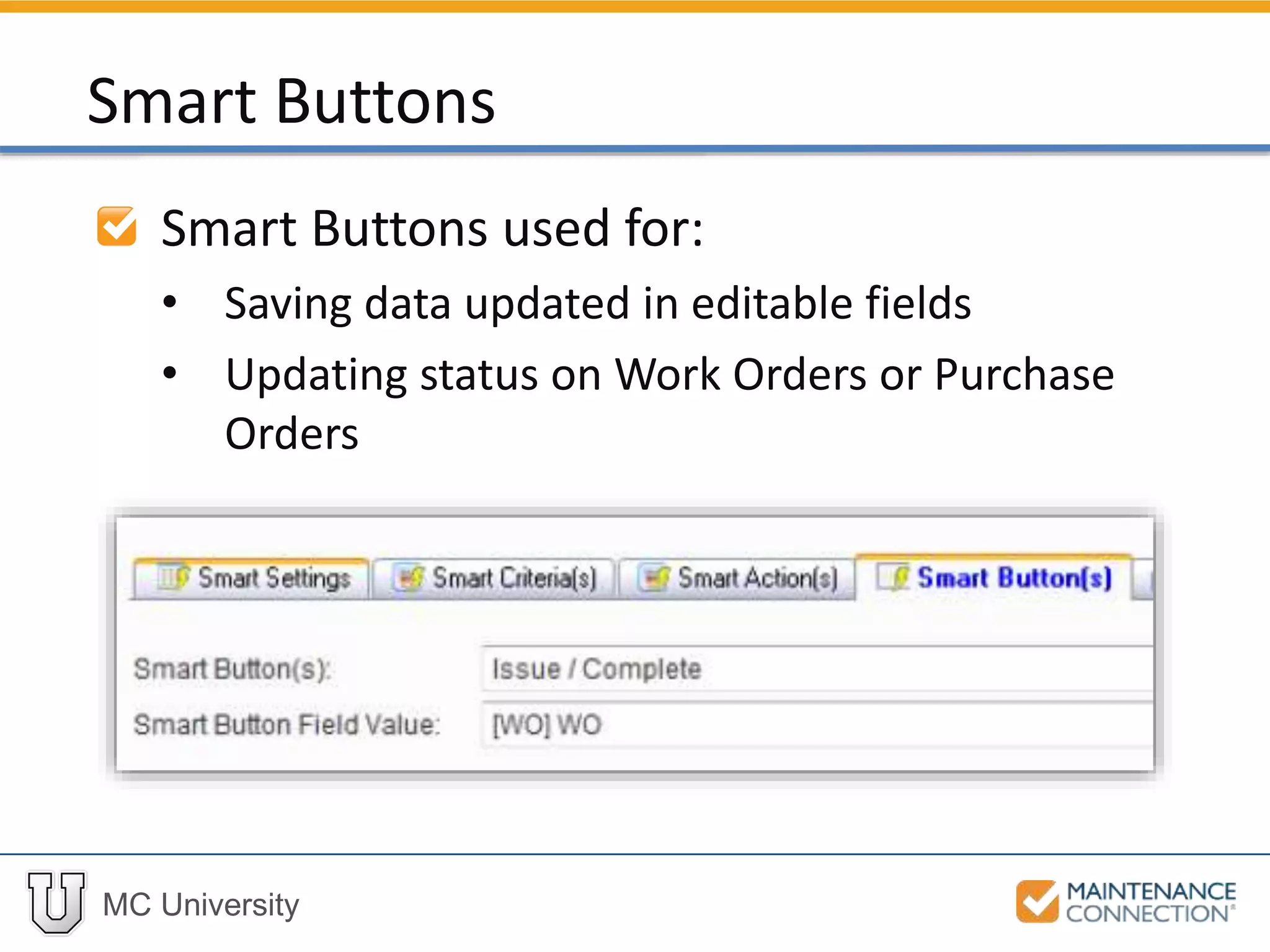Click the 'Smart Buttons' slide title

(x=291, y=101)
